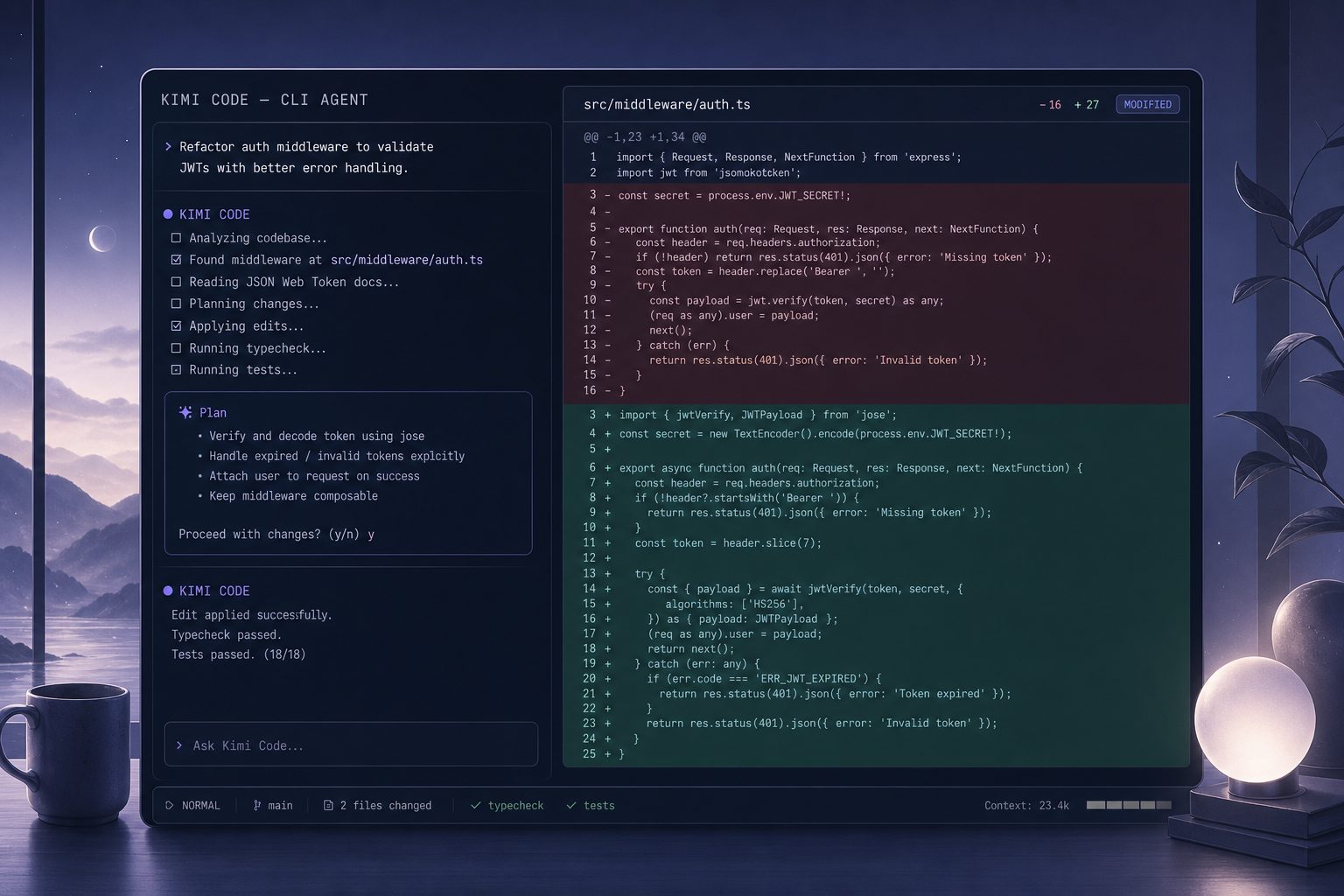Click the +27 additions count
The image size is (1344, 896).
1087,104
